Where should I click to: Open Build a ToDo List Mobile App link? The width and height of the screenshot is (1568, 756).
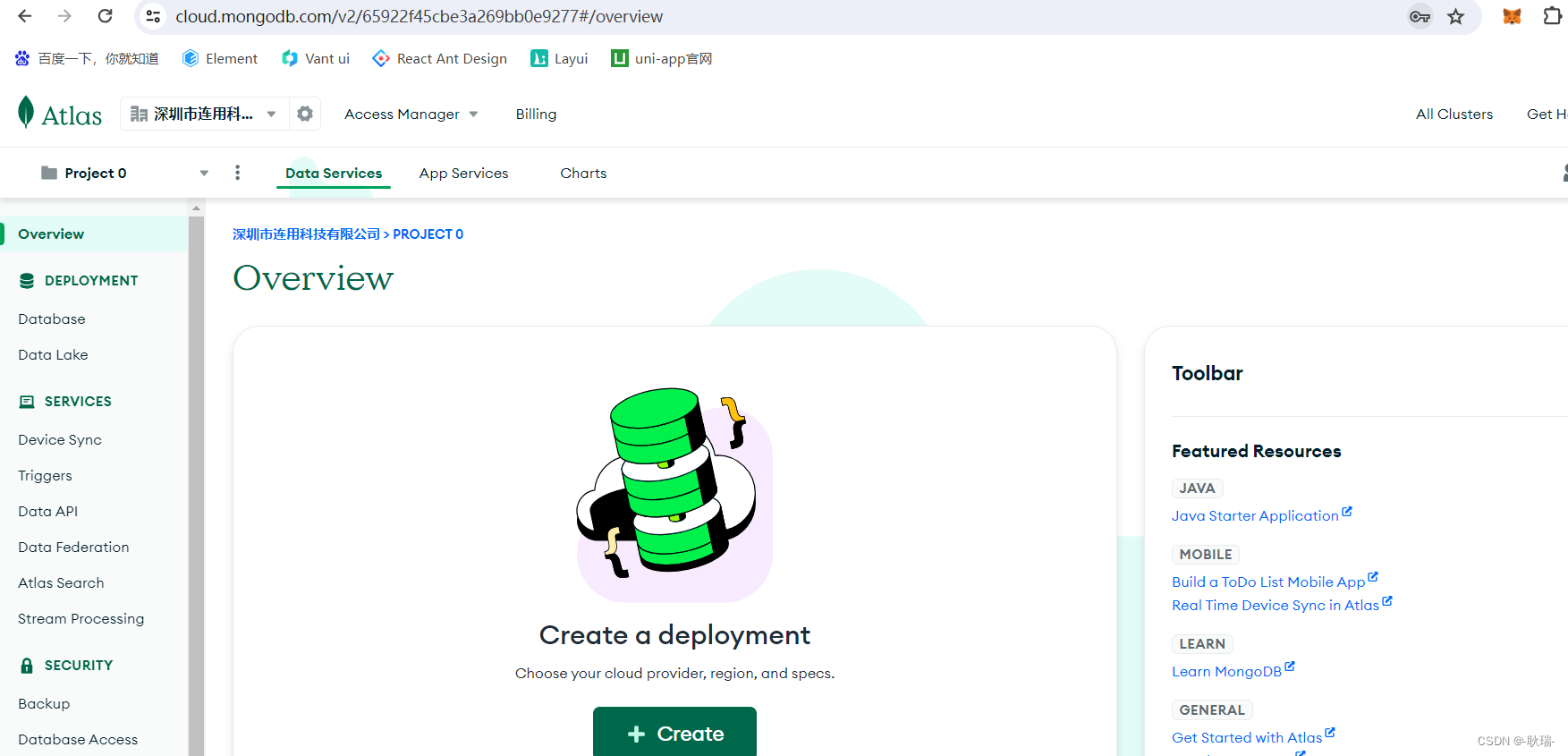pyautogui.click(x=1275, y=582)
